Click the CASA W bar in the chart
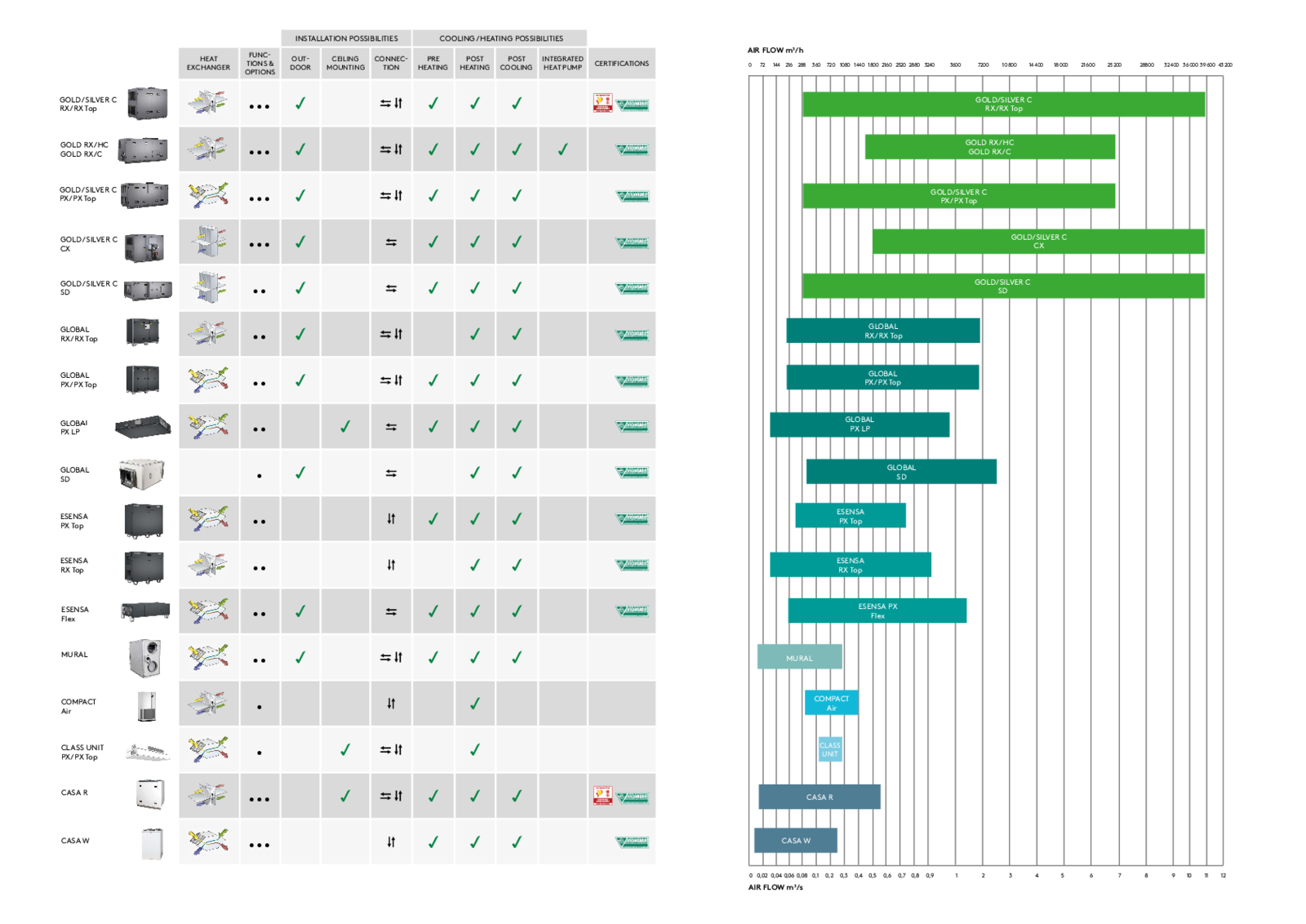The width and height of the screenshot is (1306, 924). coord(795,841)
